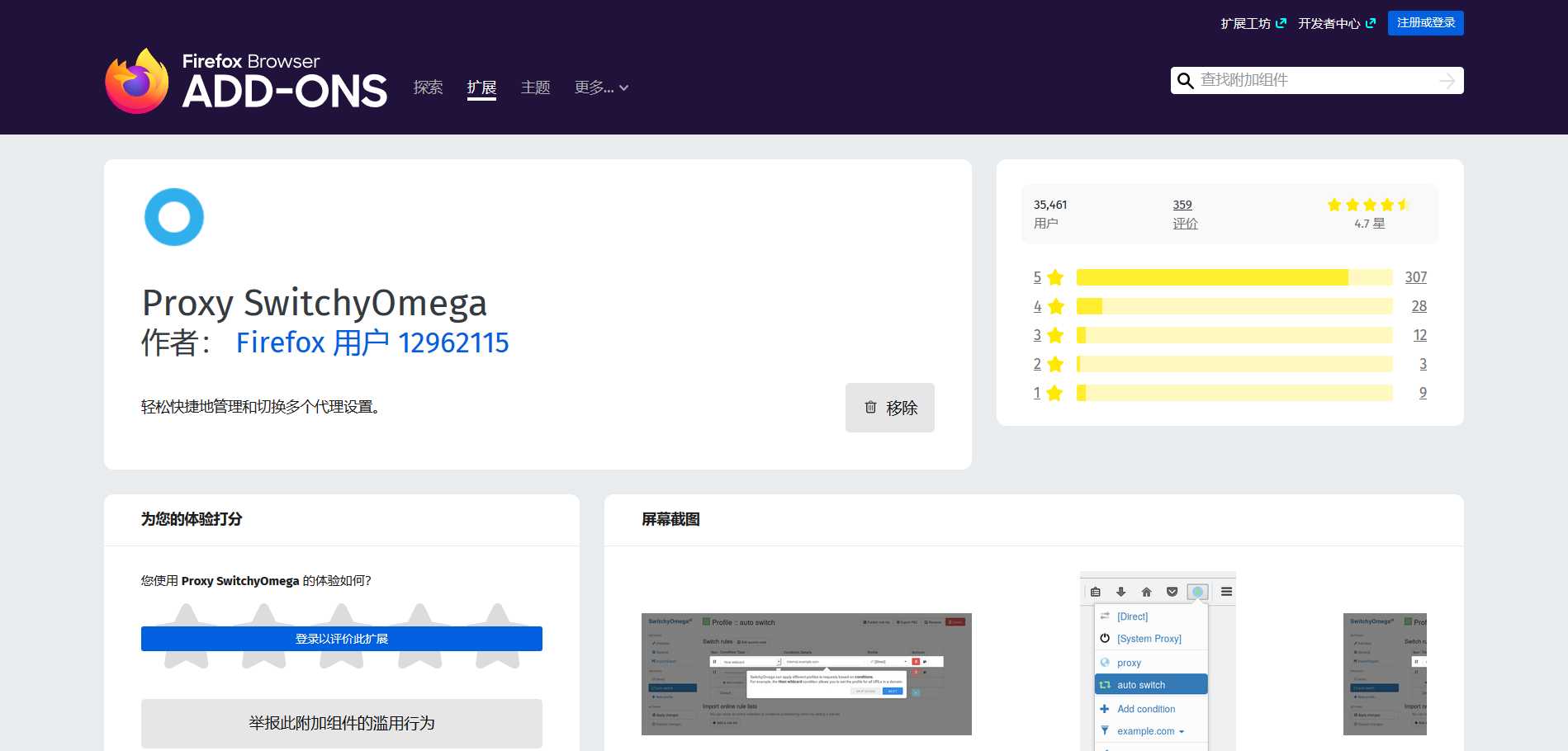This screenshot has height=751, width=1568.
Task: Click the Proxy SwitchyOmega title text
Action: pos(315,303)
